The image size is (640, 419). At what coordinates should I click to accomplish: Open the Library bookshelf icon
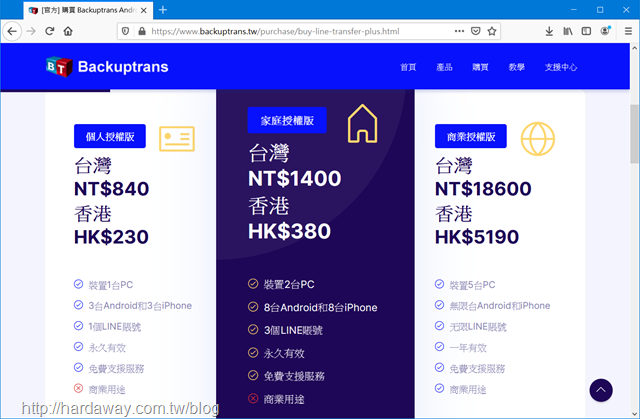568,31
